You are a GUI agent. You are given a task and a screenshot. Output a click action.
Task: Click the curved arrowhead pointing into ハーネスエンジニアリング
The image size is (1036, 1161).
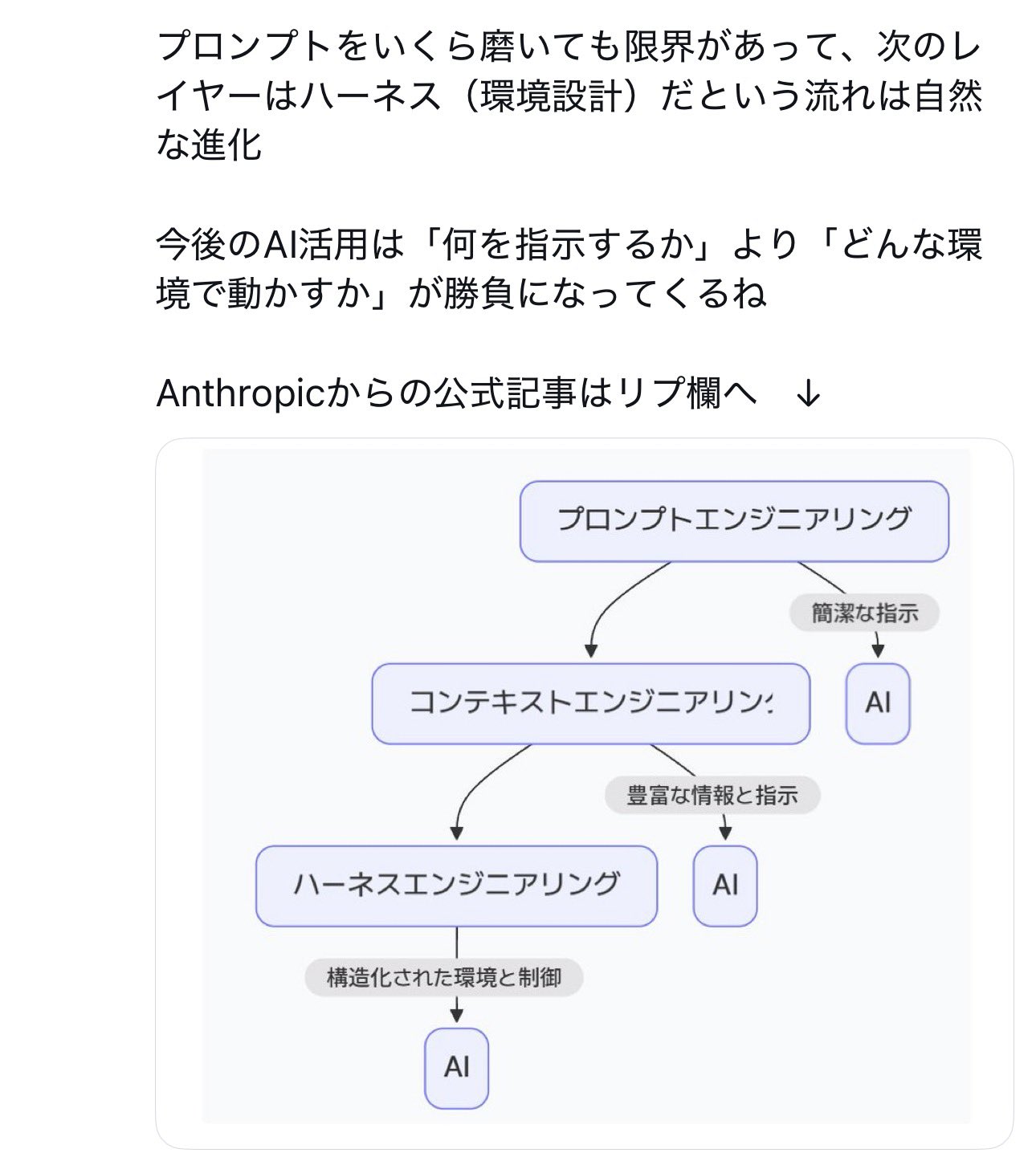(457, 833)
